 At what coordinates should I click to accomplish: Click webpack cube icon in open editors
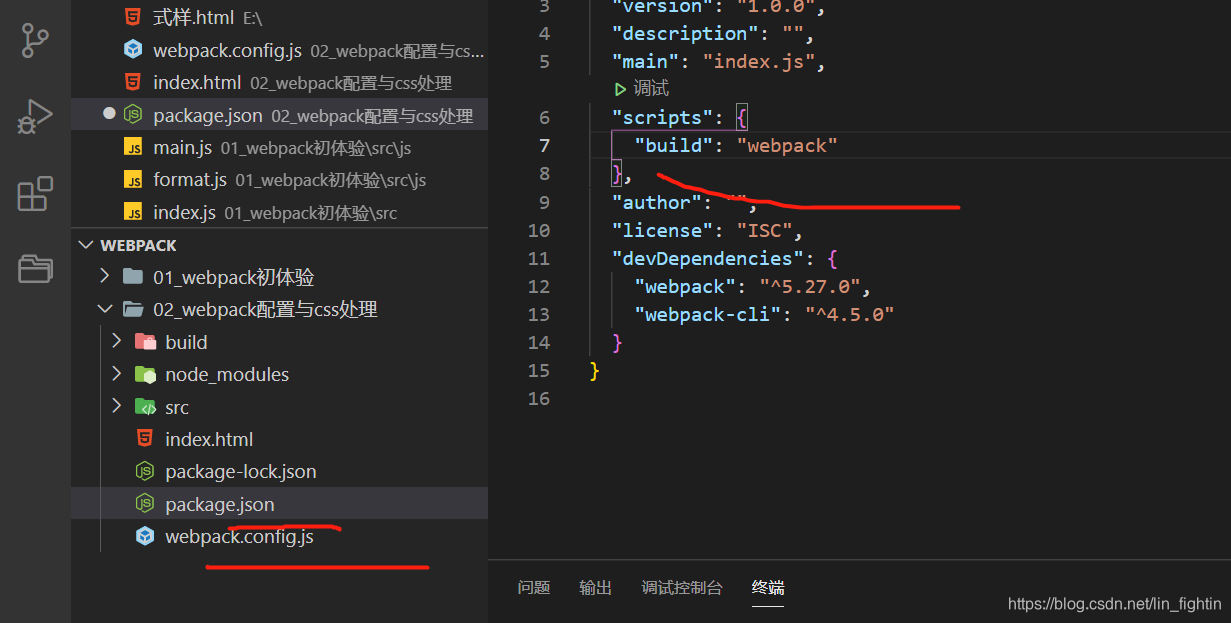click(x=133, y=50)
